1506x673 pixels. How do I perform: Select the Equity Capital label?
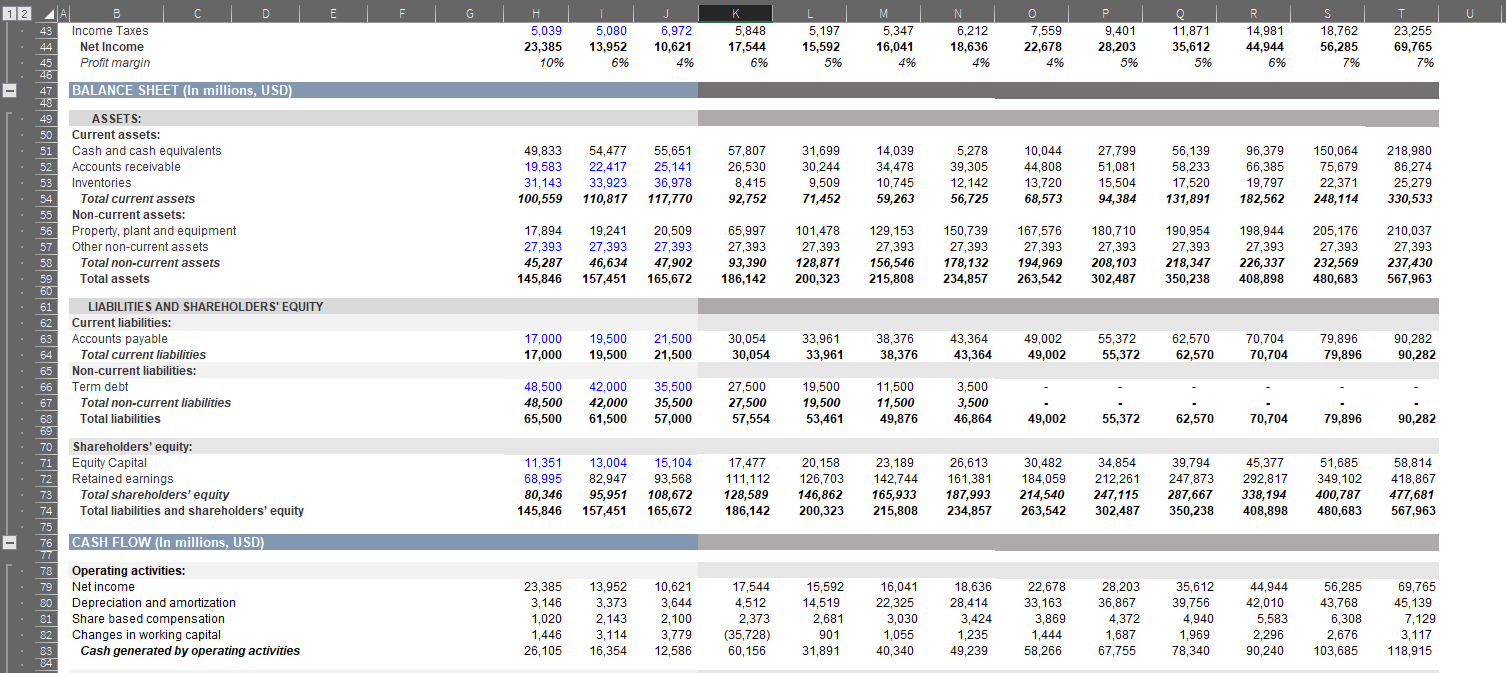109,463
